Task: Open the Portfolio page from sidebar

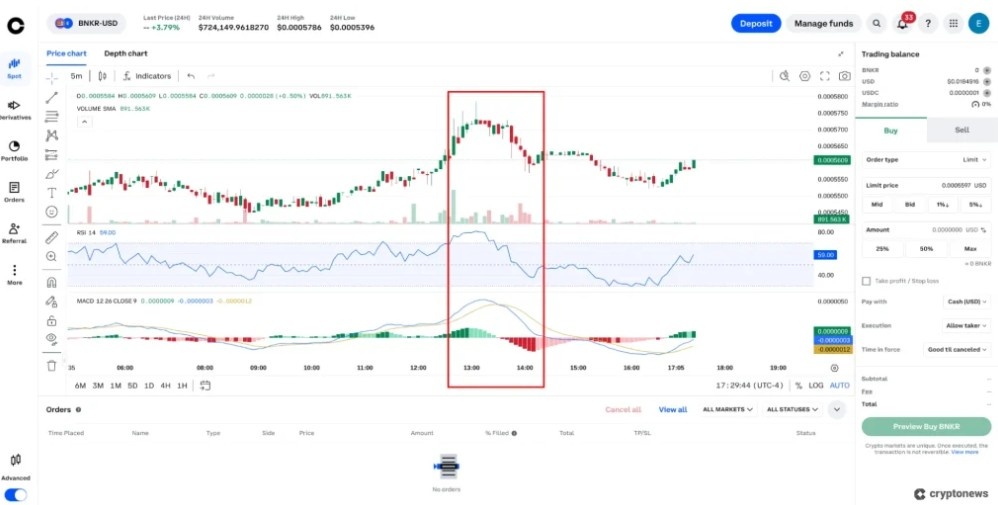Action: (x=14, y=150)
